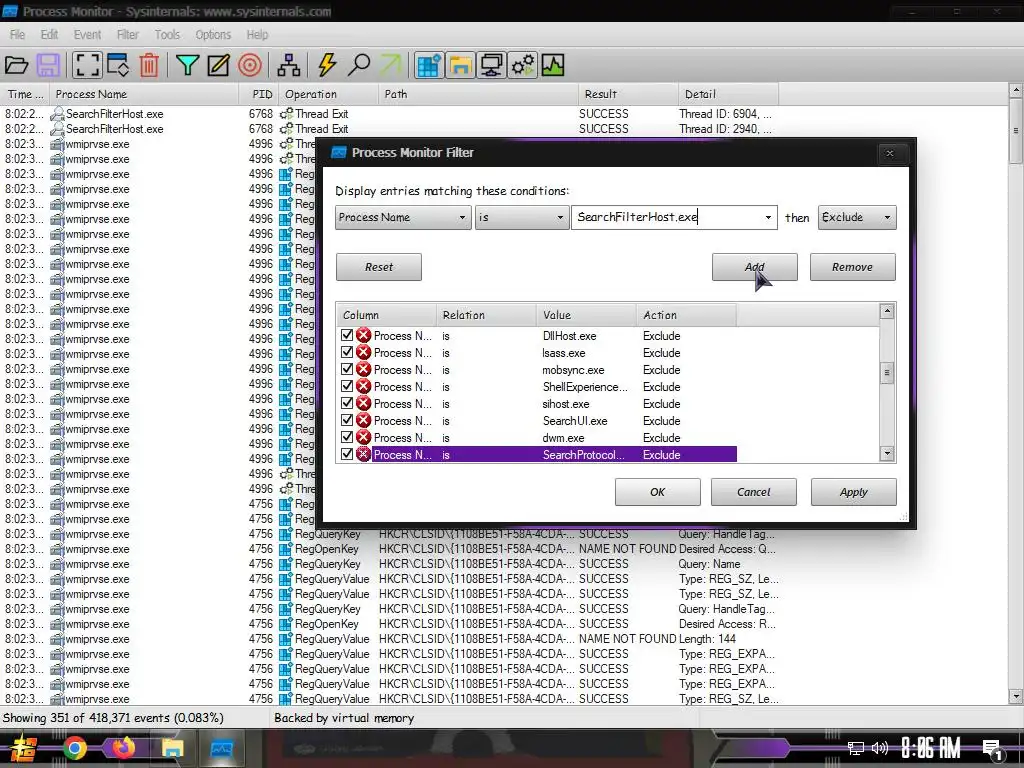This screenshot has width=1024, height=768.
Task: Open Chrome from the taskbar
Action: tap(75, 748)
